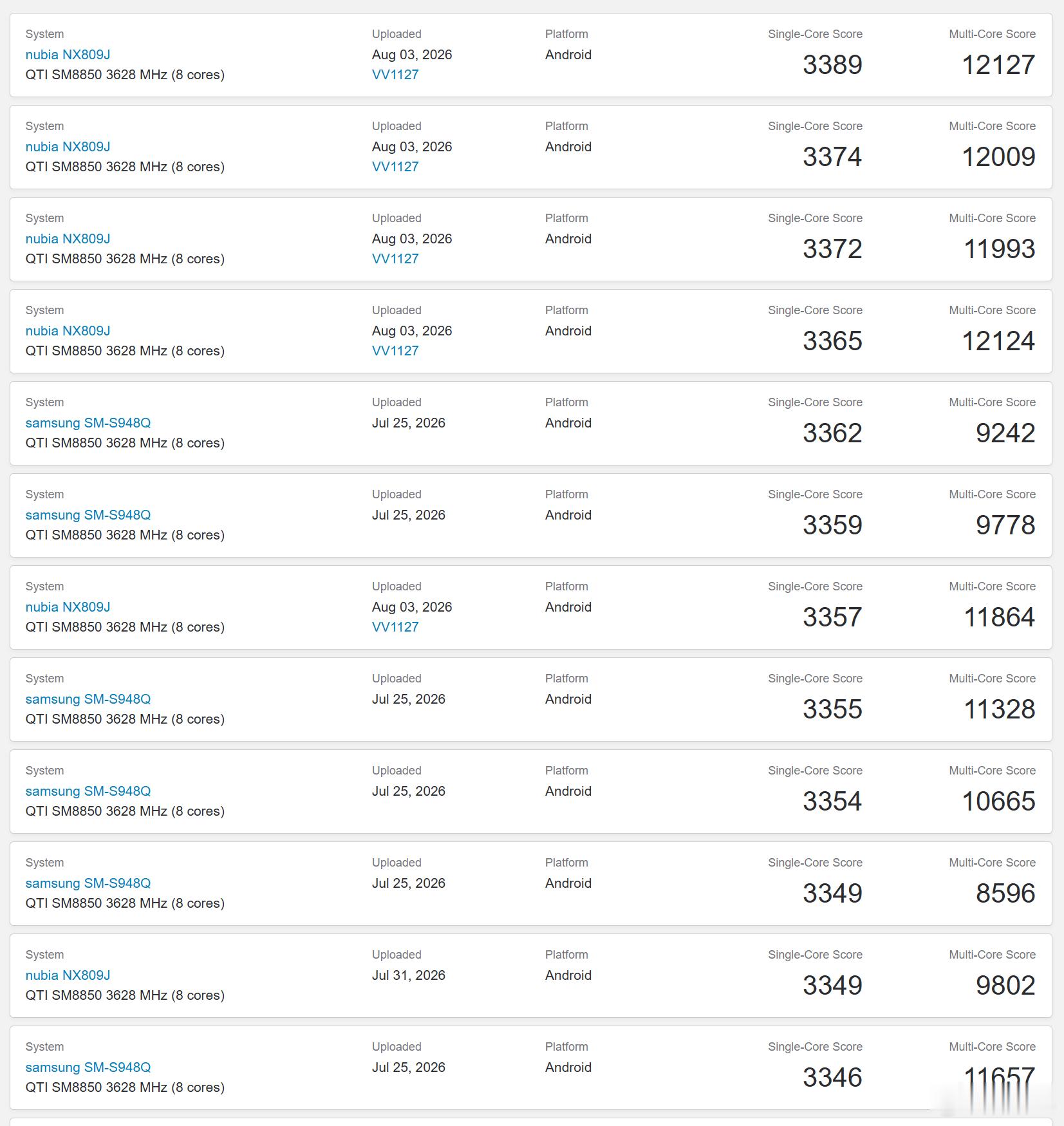Open nubia NX809J result scoring 3365
The width and height of the screenshot is (1064, 1126).
point(68,331)
